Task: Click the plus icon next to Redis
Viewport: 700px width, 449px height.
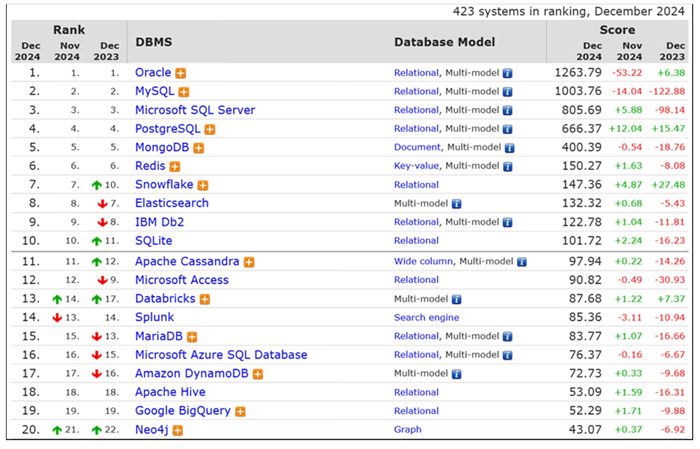Action: pos(175,167)
